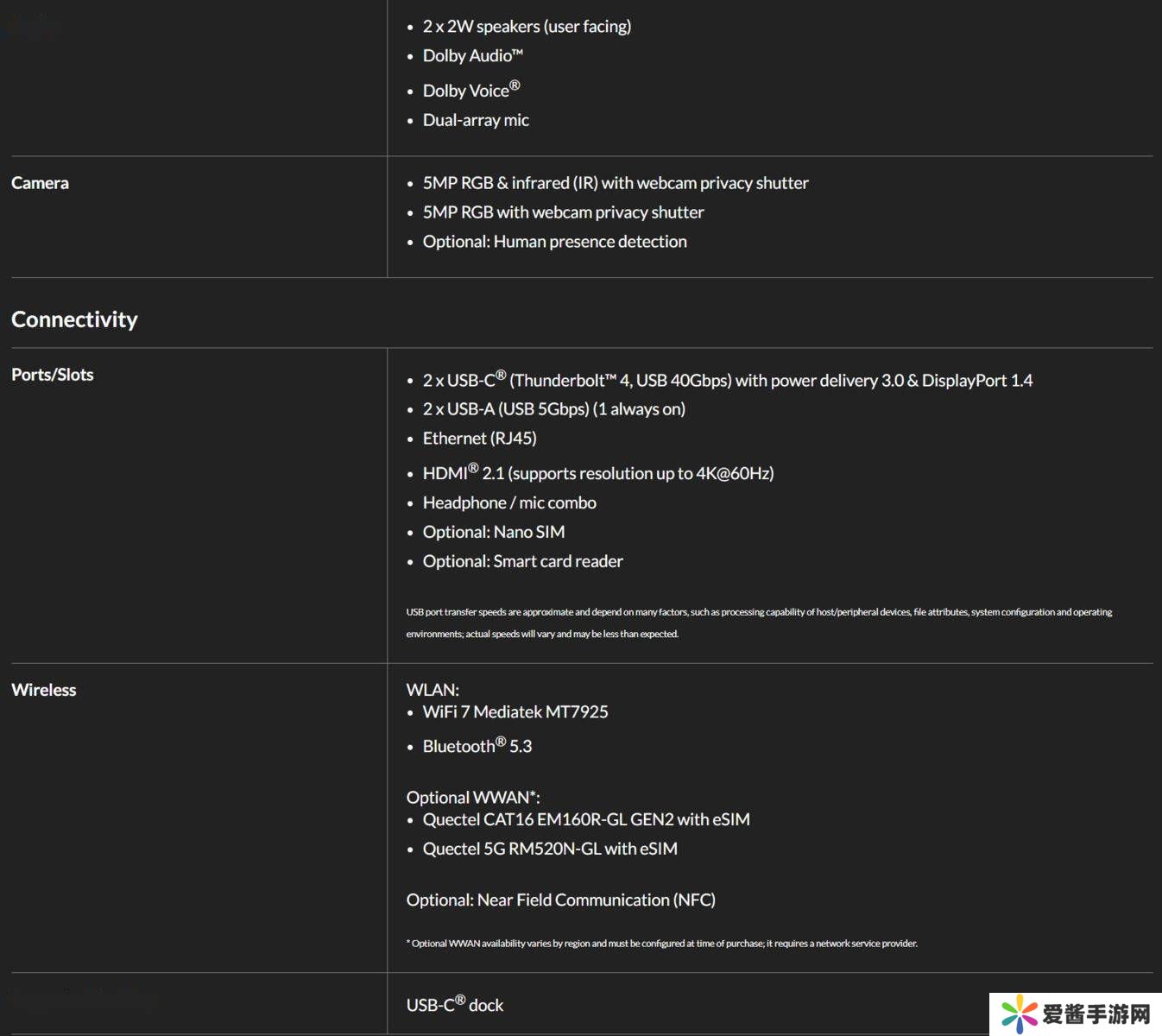Click the Optional: Smart card reader item
This screenshot has height=1036, width=1162.
click(x=522, y=561)
